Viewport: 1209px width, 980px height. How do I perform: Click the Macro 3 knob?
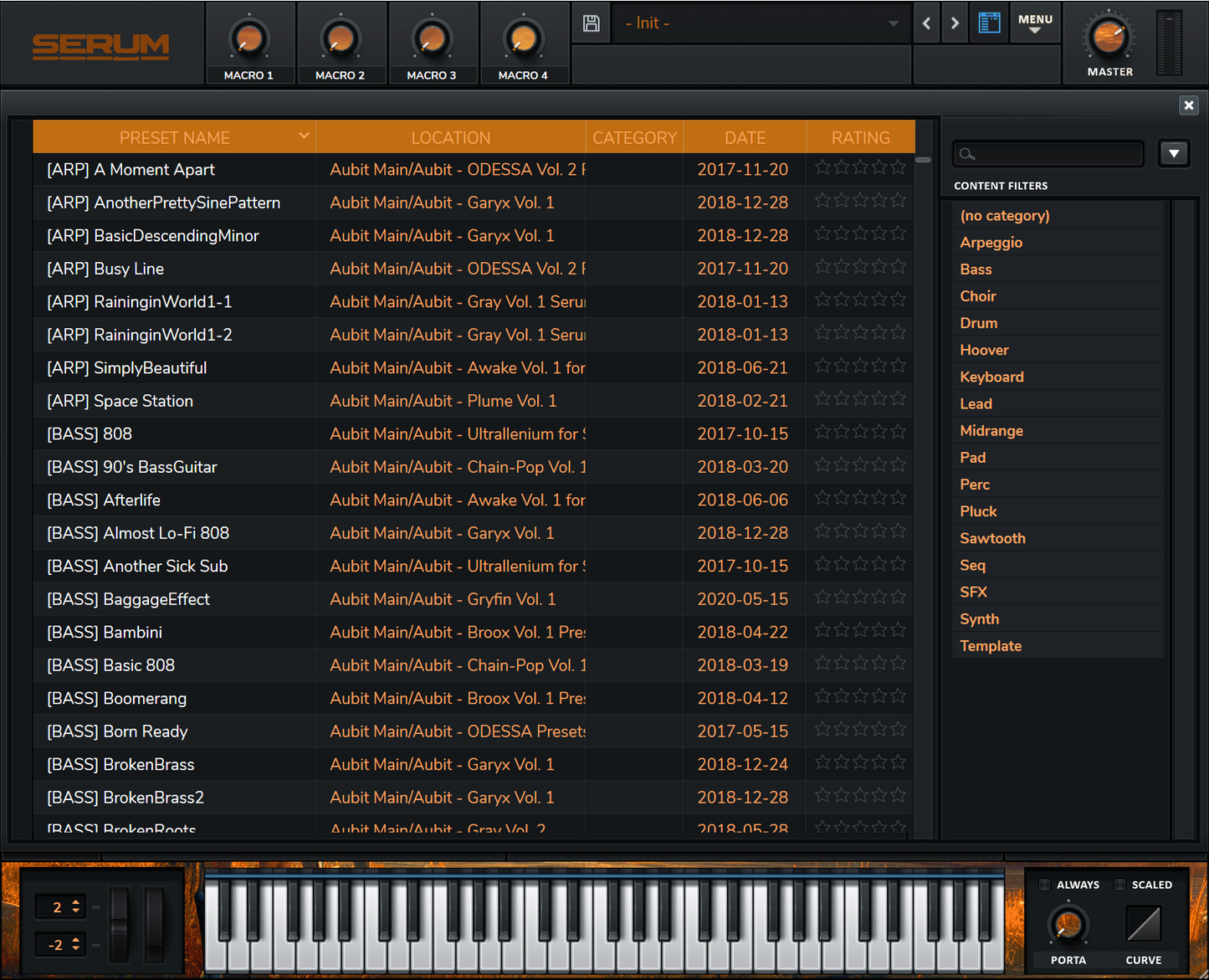coord(432,38)
